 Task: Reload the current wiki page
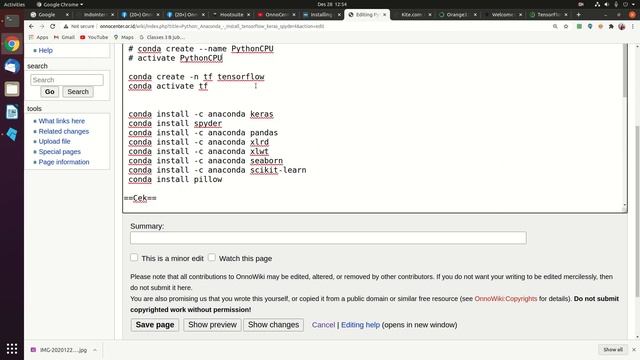pos(53,26)
